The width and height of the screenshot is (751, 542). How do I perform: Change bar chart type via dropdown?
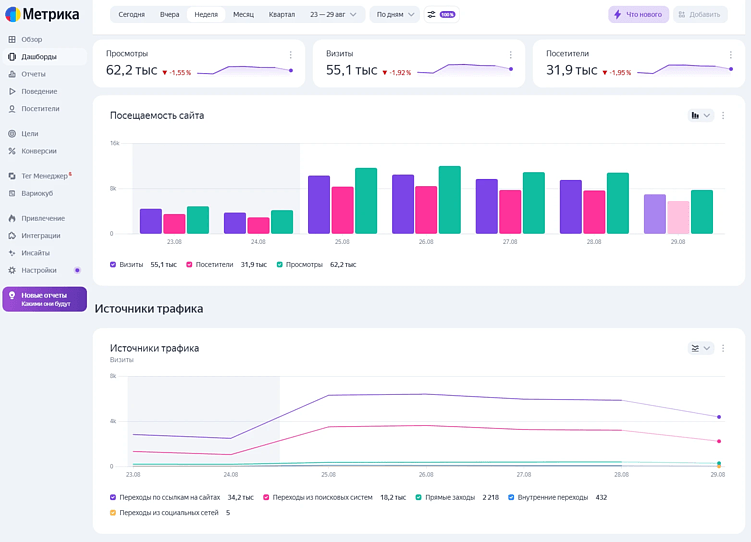coord(700,116)
